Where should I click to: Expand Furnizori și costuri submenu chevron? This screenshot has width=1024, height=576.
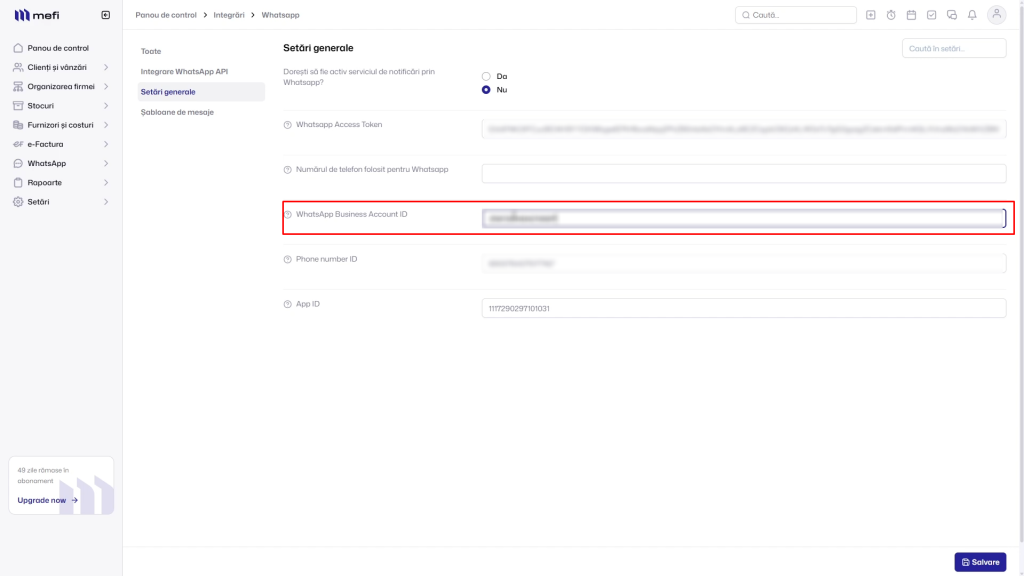(106, 125)
